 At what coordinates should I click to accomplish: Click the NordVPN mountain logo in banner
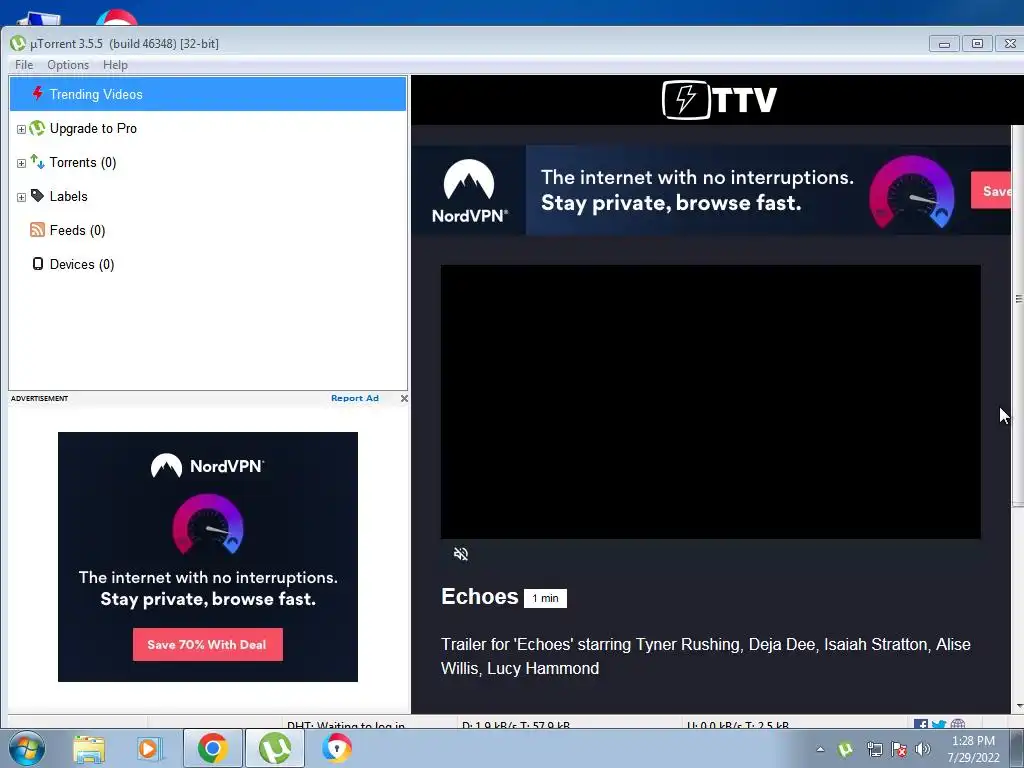tap(469, 180)
